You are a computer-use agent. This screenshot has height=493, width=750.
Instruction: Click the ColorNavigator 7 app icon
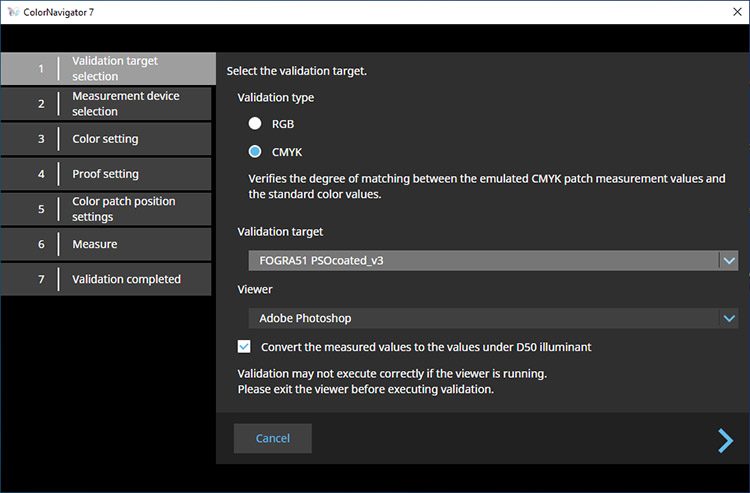click(13, 12)
